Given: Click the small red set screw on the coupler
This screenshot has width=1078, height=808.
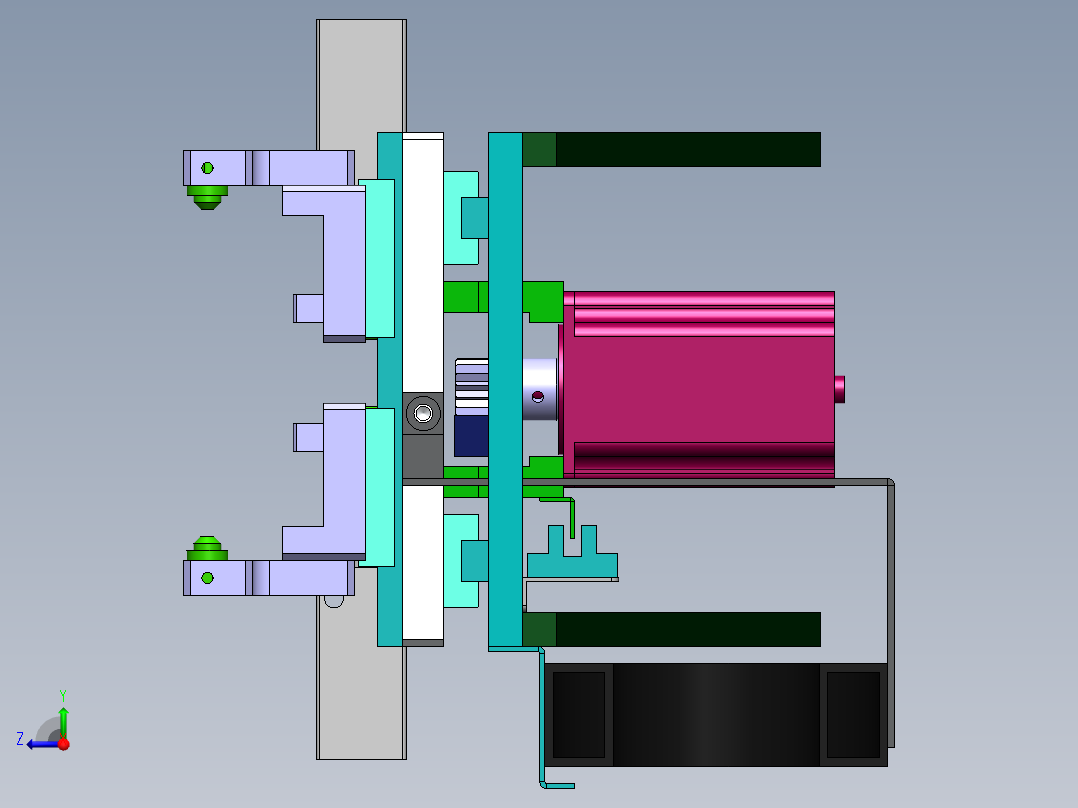Looking at the screenshot, I should coord(537,396).
